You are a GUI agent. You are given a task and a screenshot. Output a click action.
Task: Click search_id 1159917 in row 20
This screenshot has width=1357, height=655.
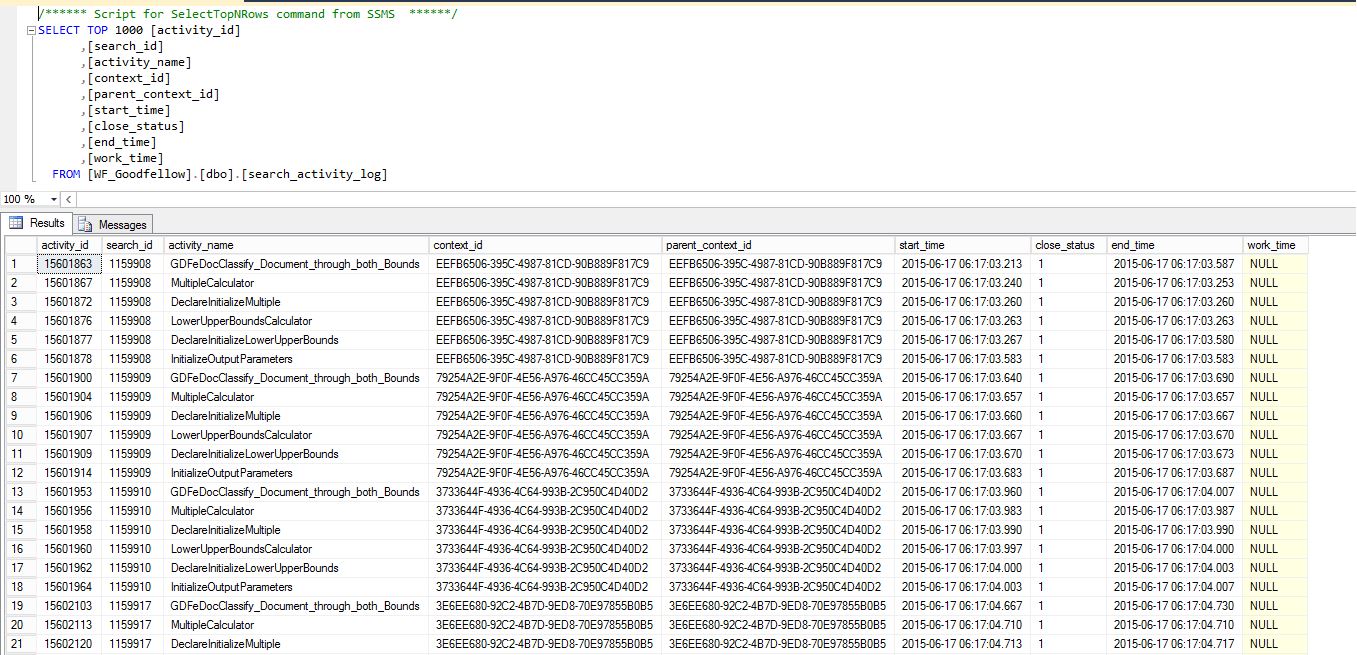point(133,625)
